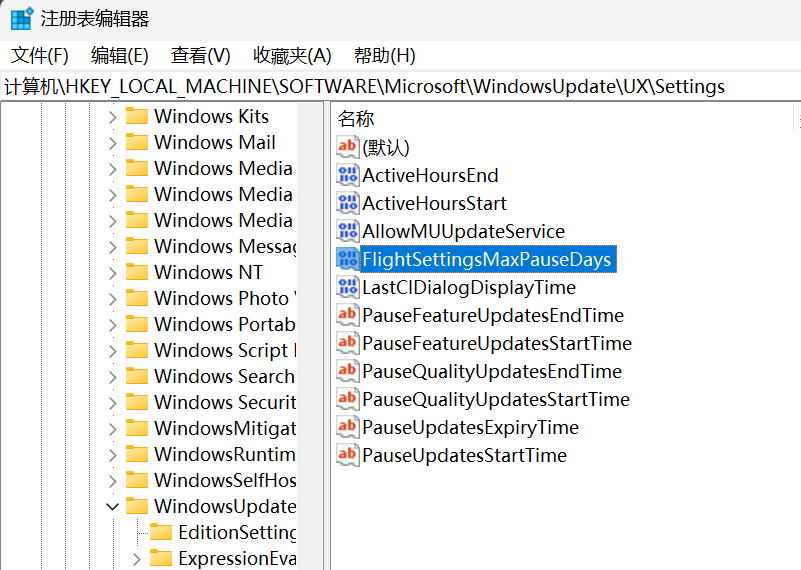Click the folder icon for Windows NT

tap(137, 272)
